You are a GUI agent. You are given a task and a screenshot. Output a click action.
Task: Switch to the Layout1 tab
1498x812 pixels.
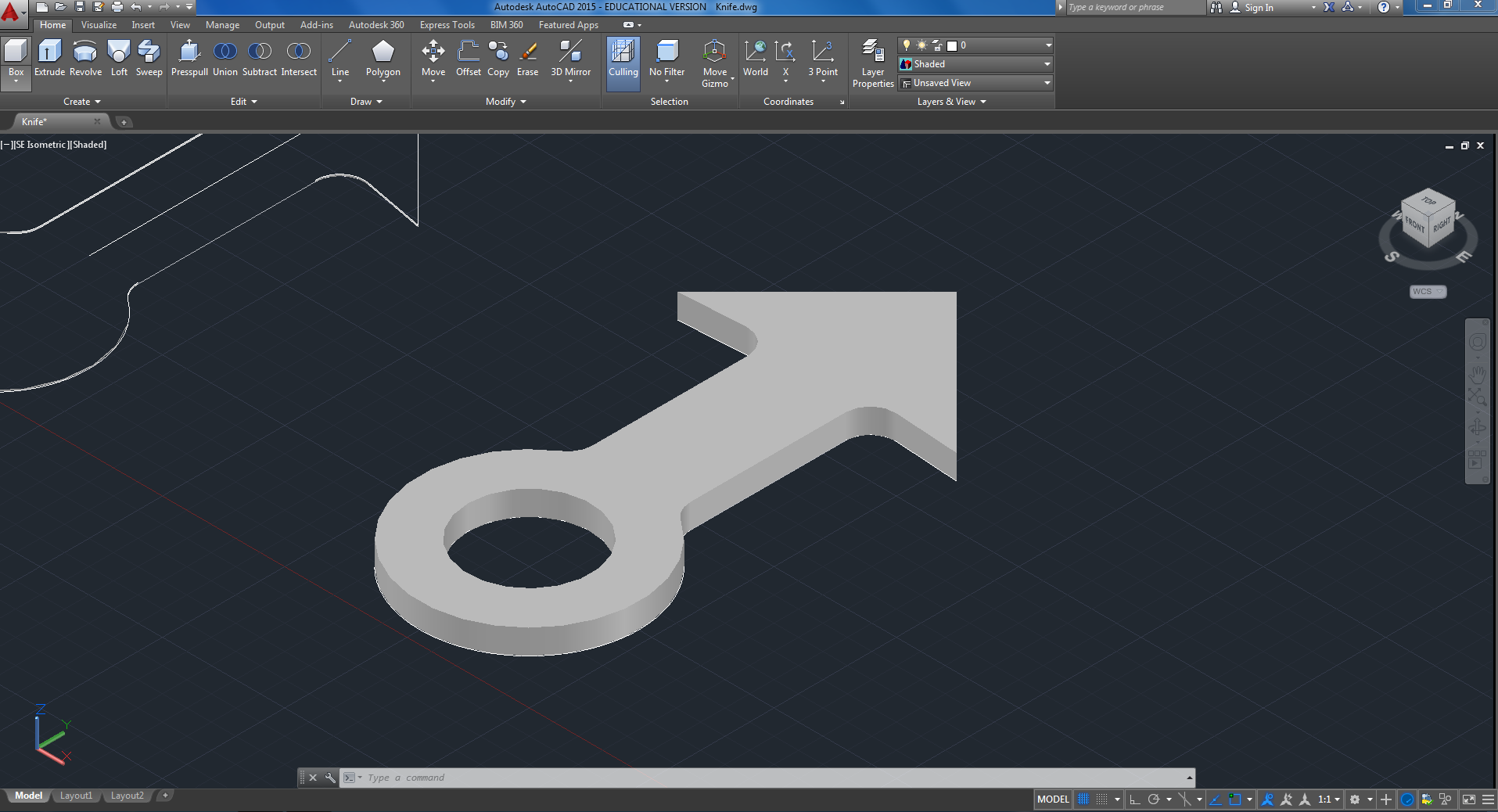pyautogui.click(x=76, y=796)
